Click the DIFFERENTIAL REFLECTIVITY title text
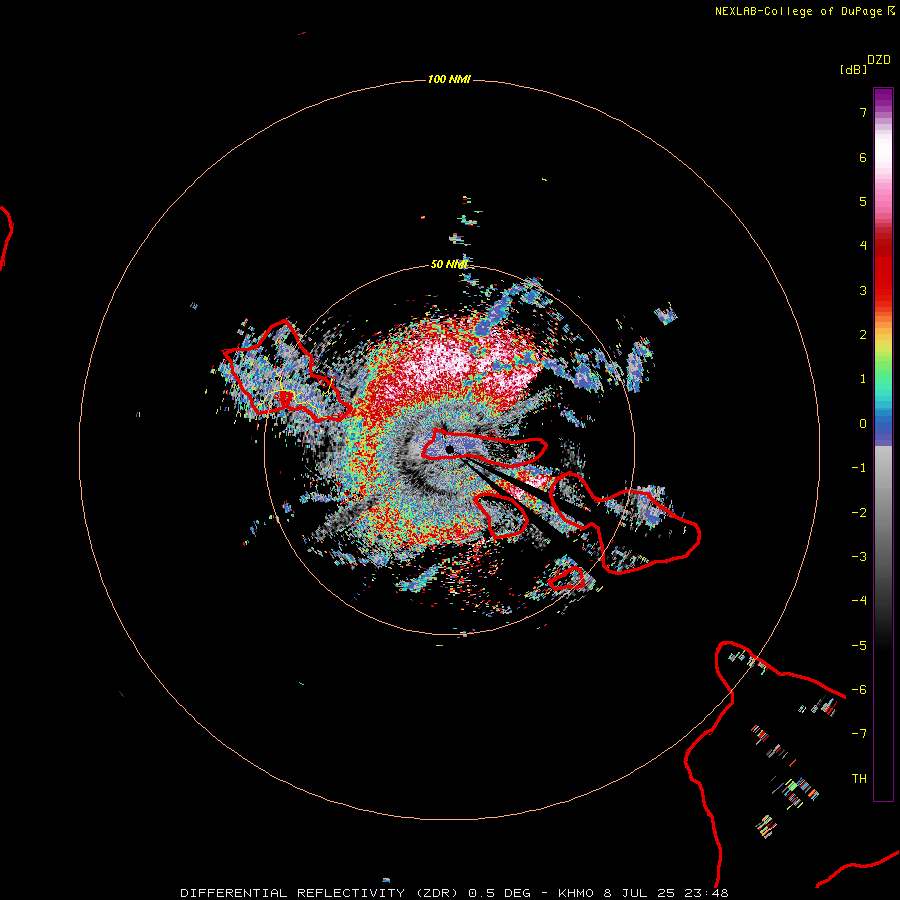 click(293, 893)
